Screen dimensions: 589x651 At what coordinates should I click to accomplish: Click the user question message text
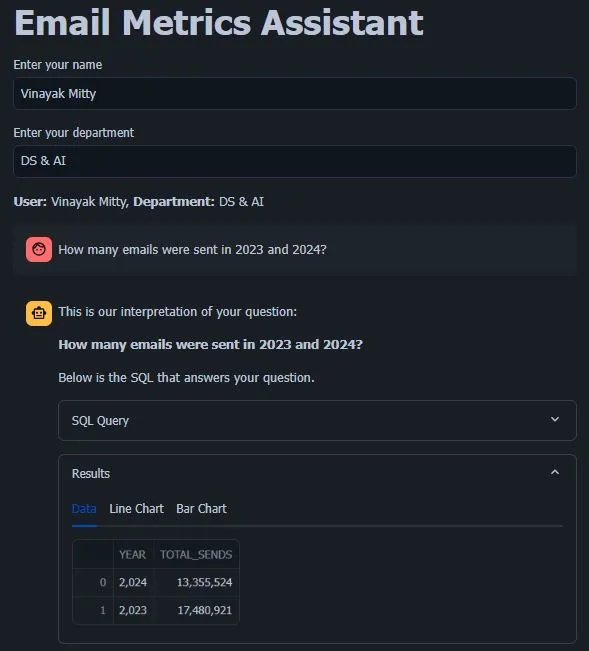pyautogui.click(x=192, y=250)
